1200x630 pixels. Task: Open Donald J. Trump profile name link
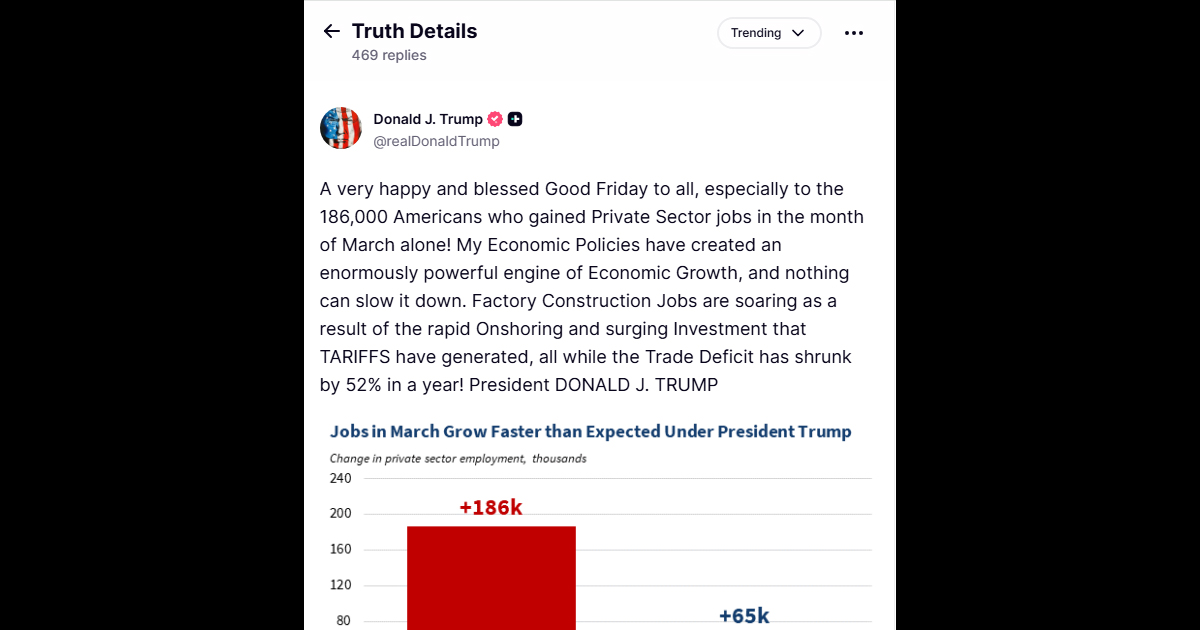(428, 119)
